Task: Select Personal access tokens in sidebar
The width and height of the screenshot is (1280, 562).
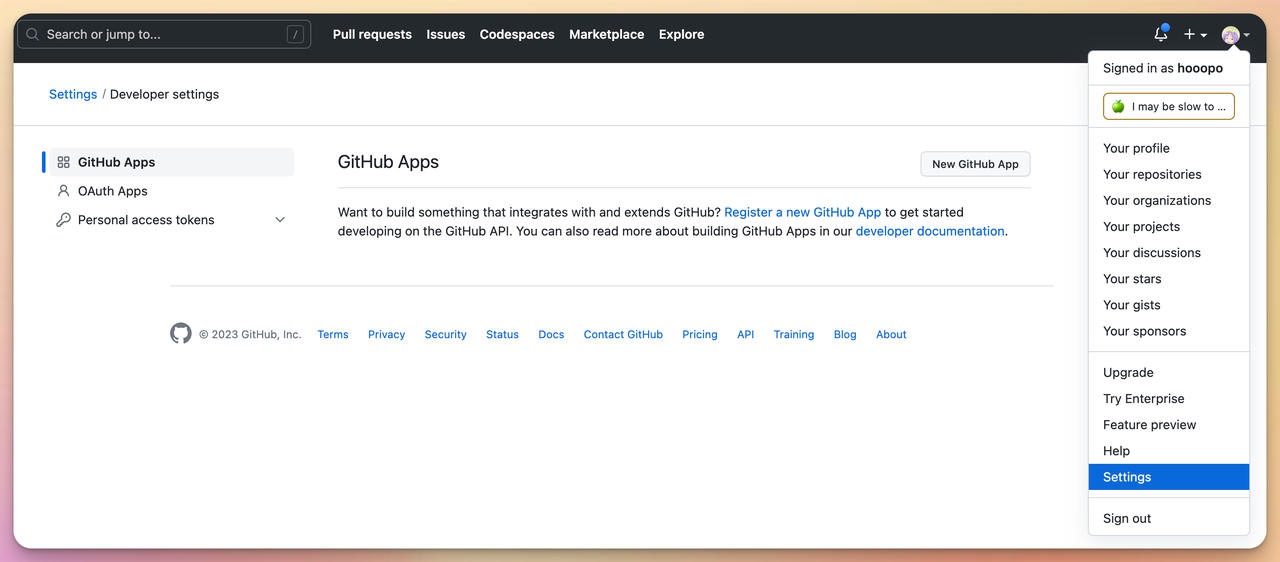Action: (170, 220)
